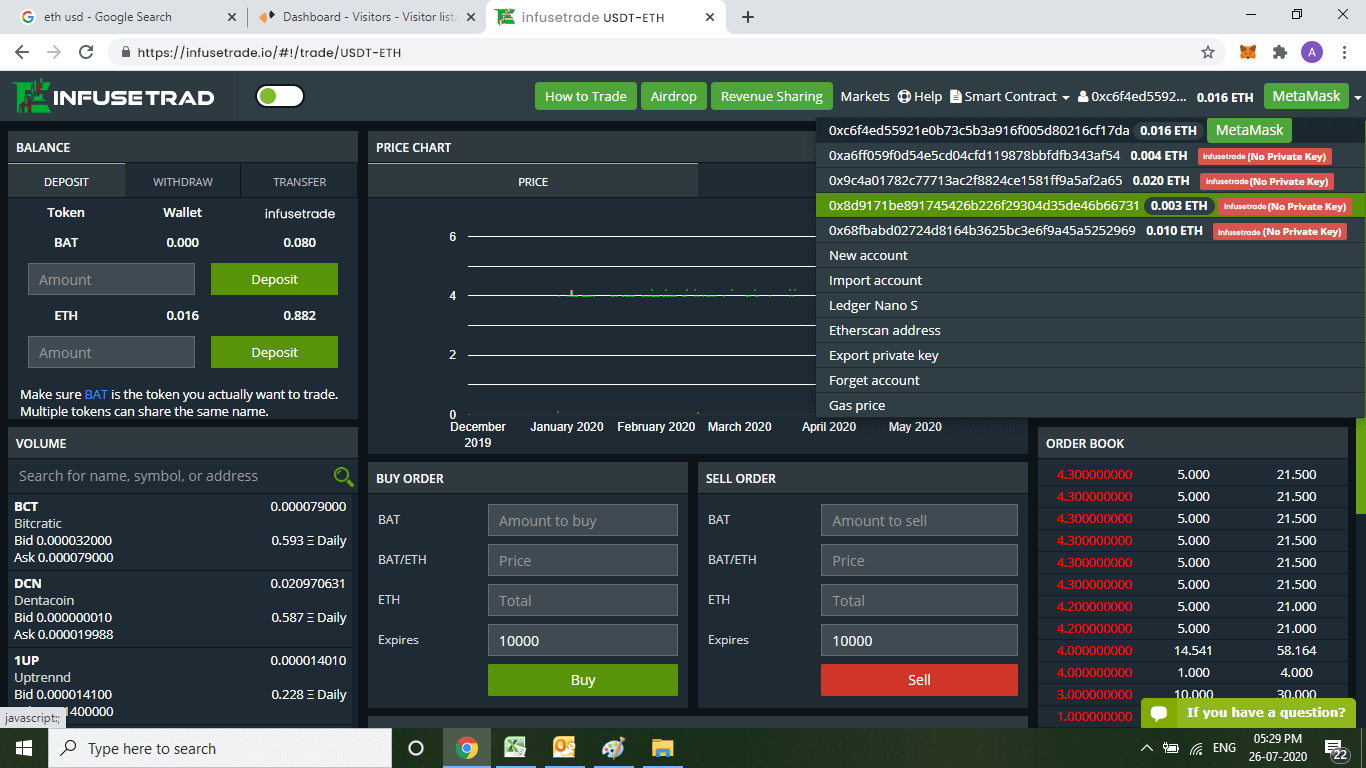Viewport: 1366px width, 768px height.
Task: Click the Chrome profile avatar
Action: pyautogui.click(x=1312, y=52)
